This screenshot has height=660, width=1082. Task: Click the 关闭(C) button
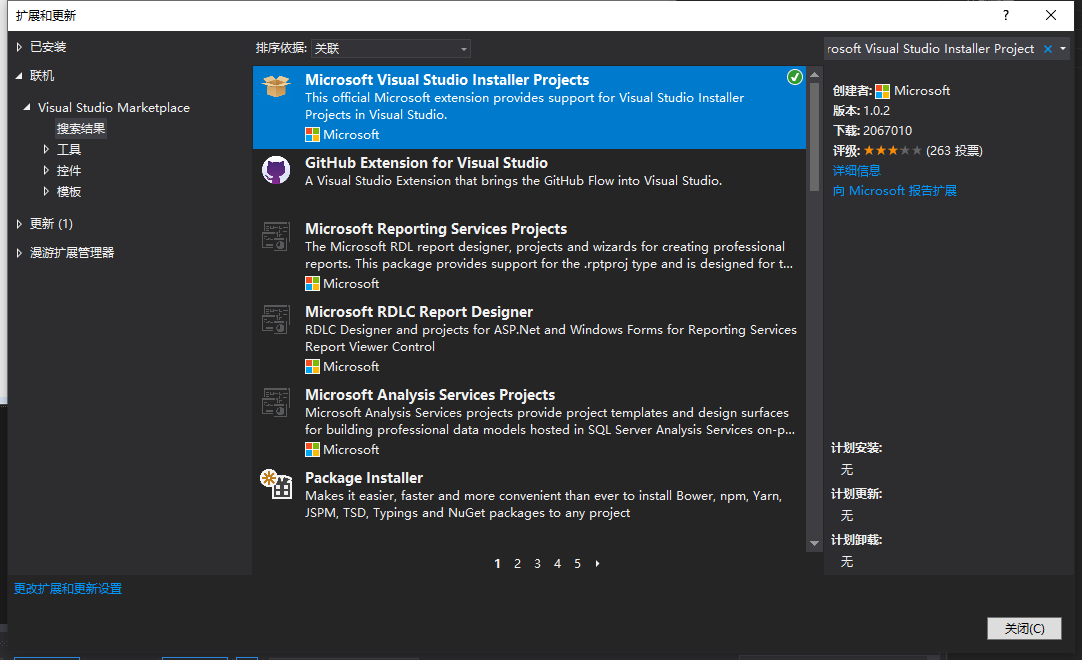[x=1024, y=628]
